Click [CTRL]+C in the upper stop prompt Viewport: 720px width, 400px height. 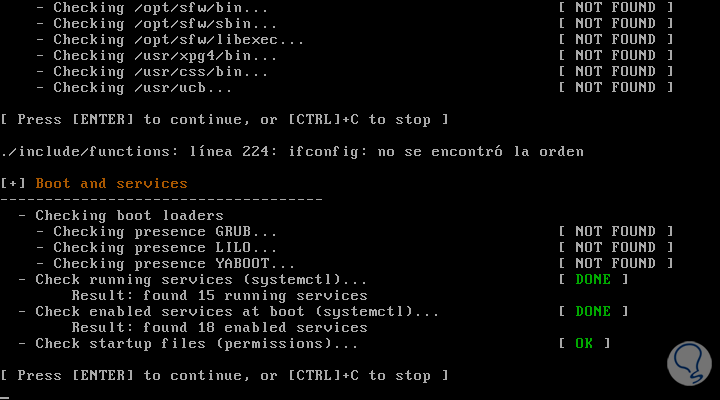[x=324, y=119]
